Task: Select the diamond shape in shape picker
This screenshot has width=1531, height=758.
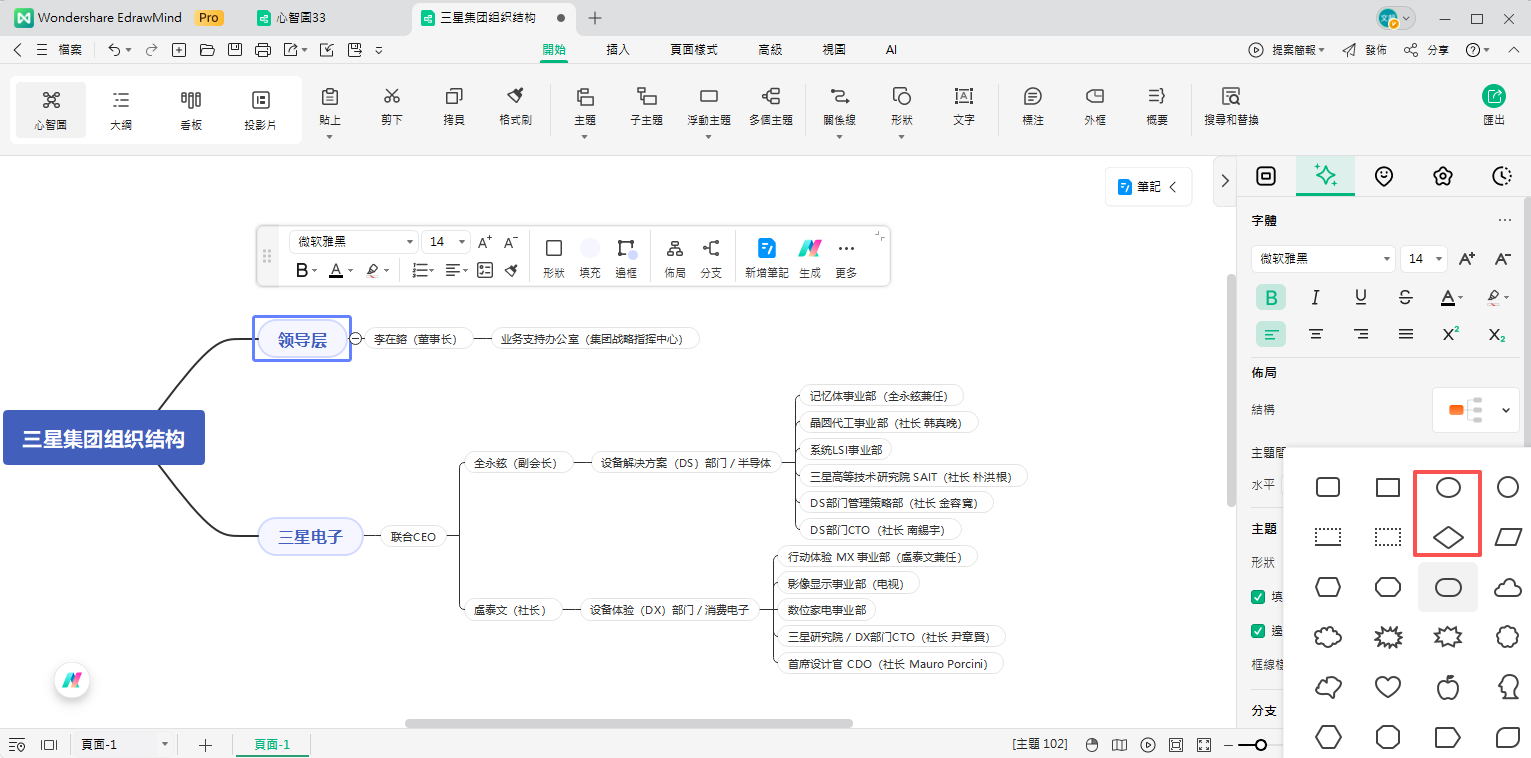Action: coord(1447,537)
